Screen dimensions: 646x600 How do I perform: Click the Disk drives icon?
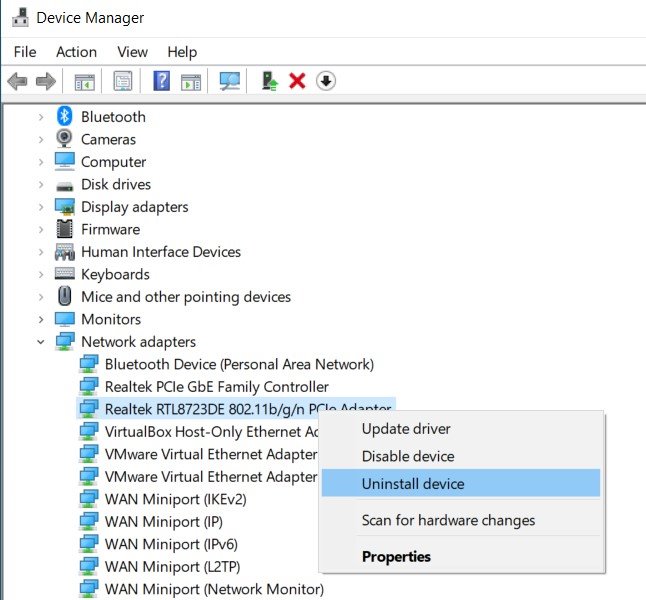[x=65, y=186]
